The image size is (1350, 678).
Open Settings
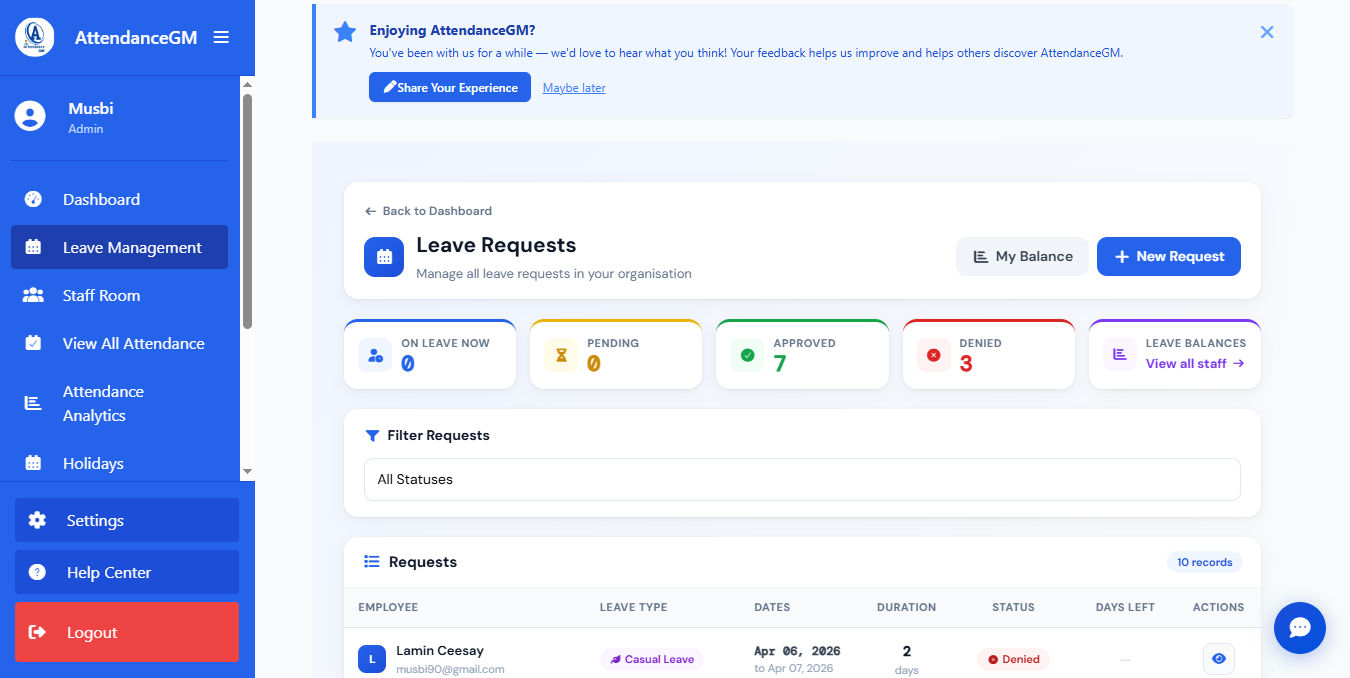pos(127,520)
